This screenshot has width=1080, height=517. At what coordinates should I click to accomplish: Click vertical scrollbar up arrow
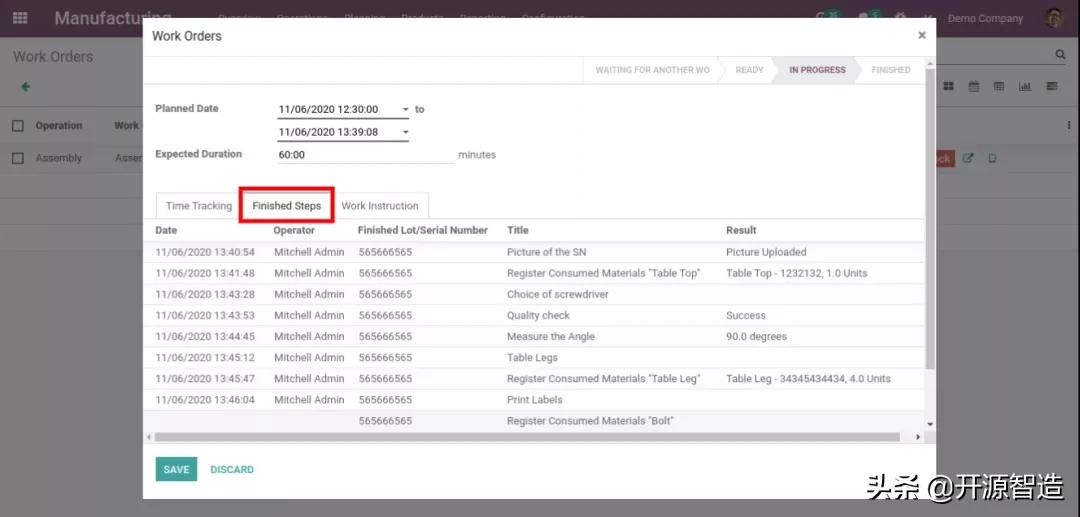pos(931,63)
